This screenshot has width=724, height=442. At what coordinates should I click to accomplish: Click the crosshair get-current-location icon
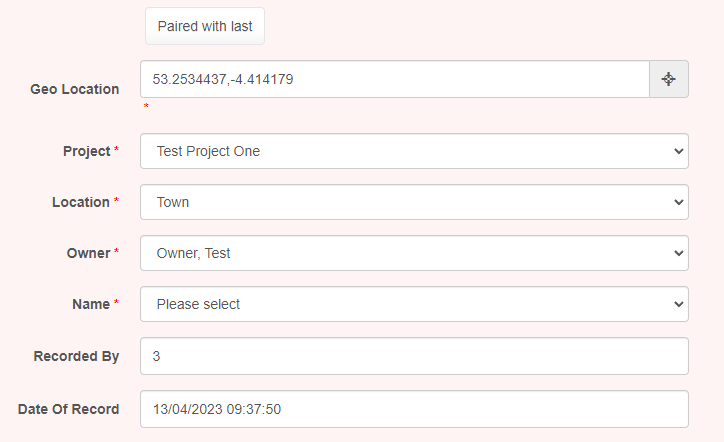point(669,79)
